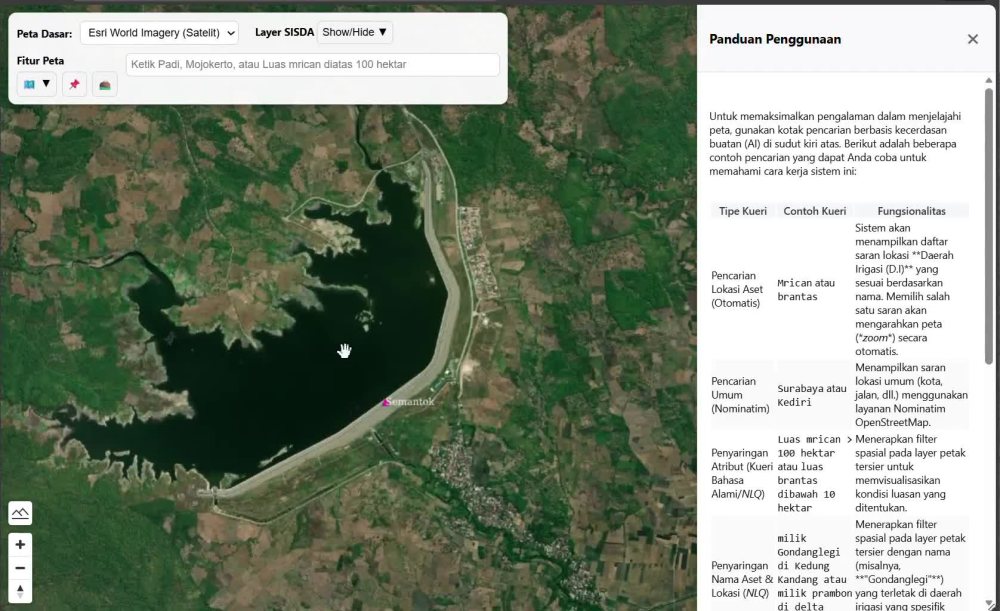Toggle Layer SISDA Show/Hide menu
The image size is (1000, 611).
click(355, 32)
